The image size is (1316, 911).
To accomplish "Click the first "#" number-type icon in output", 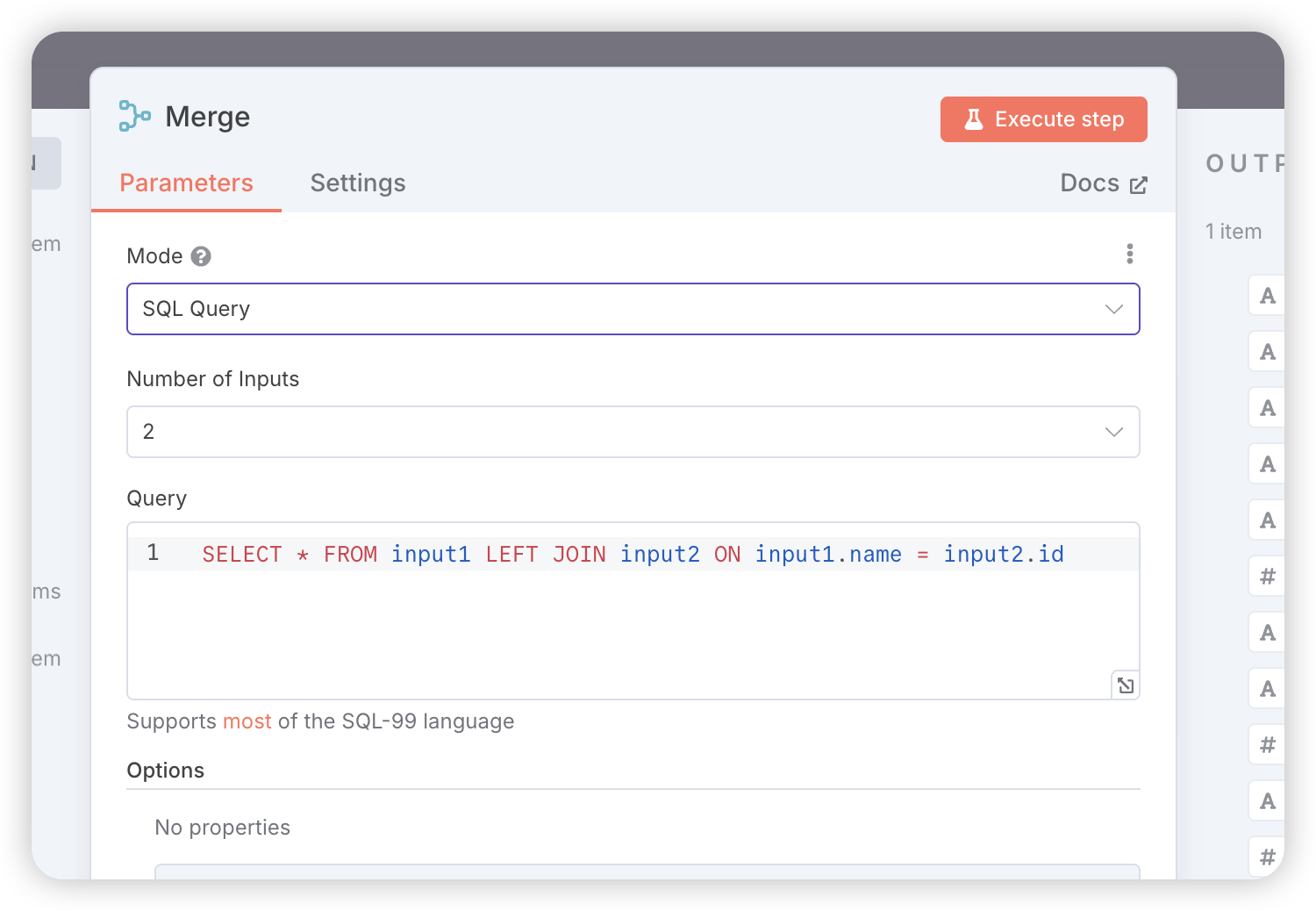I will pos(1267,577).
